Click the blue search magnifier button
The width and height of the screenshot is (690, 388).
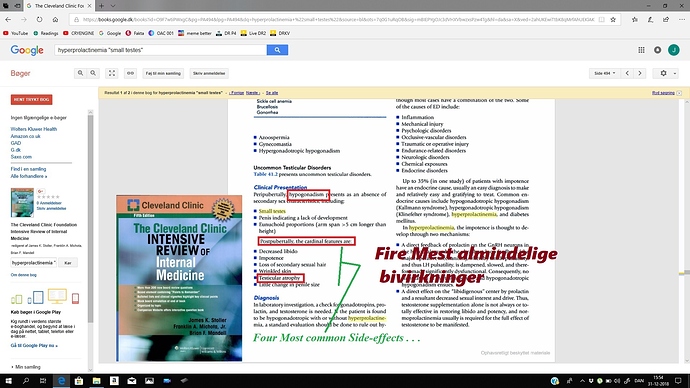coord(277,50)
